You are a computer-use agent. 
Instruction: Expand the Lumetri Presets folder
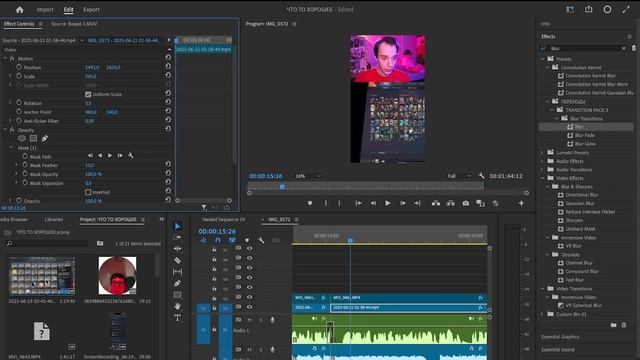[x=542, y=152]
